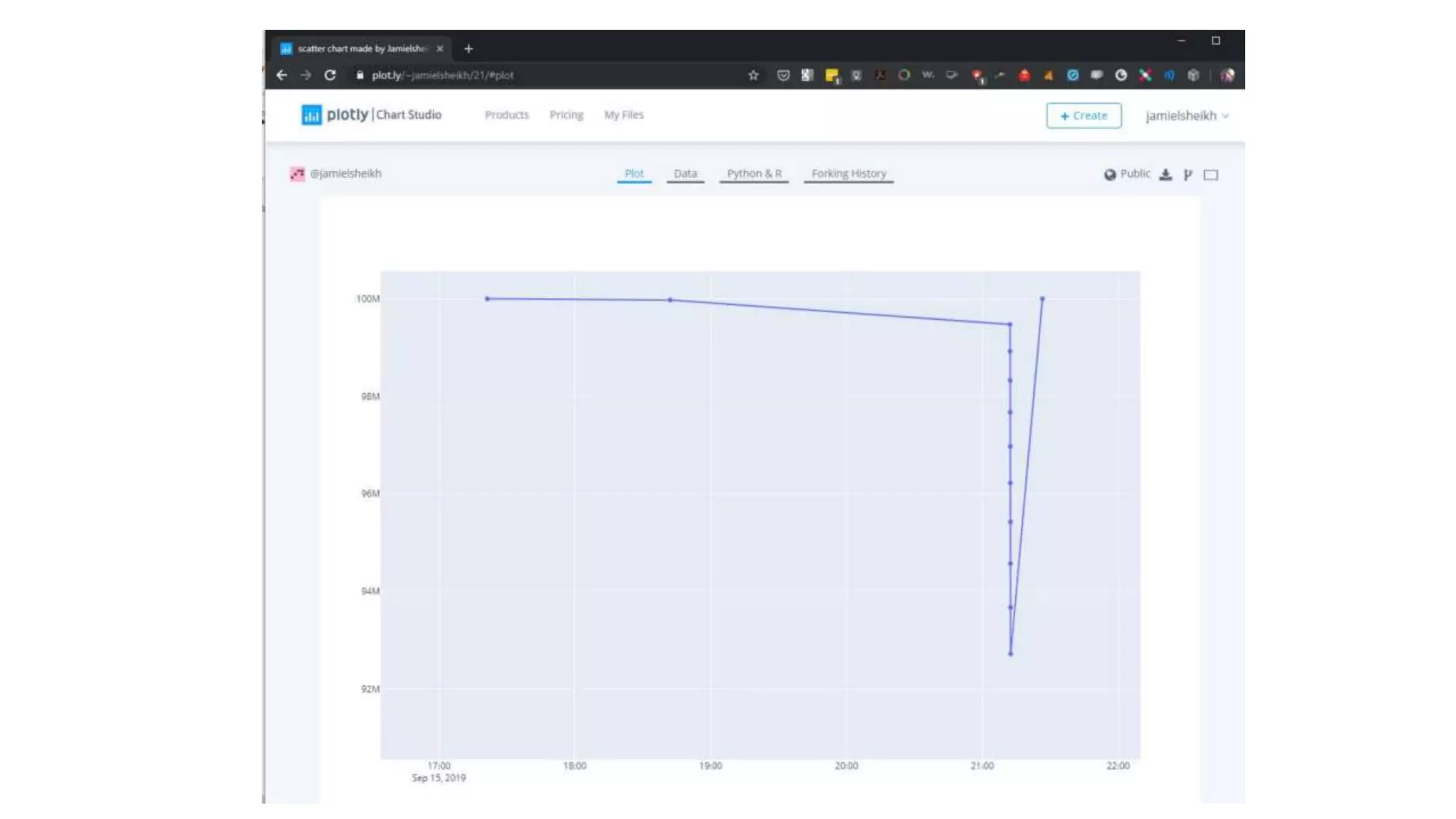Open the fullscreen view icon
This screenshot has width=1456, height=819.
[1211, 175]
